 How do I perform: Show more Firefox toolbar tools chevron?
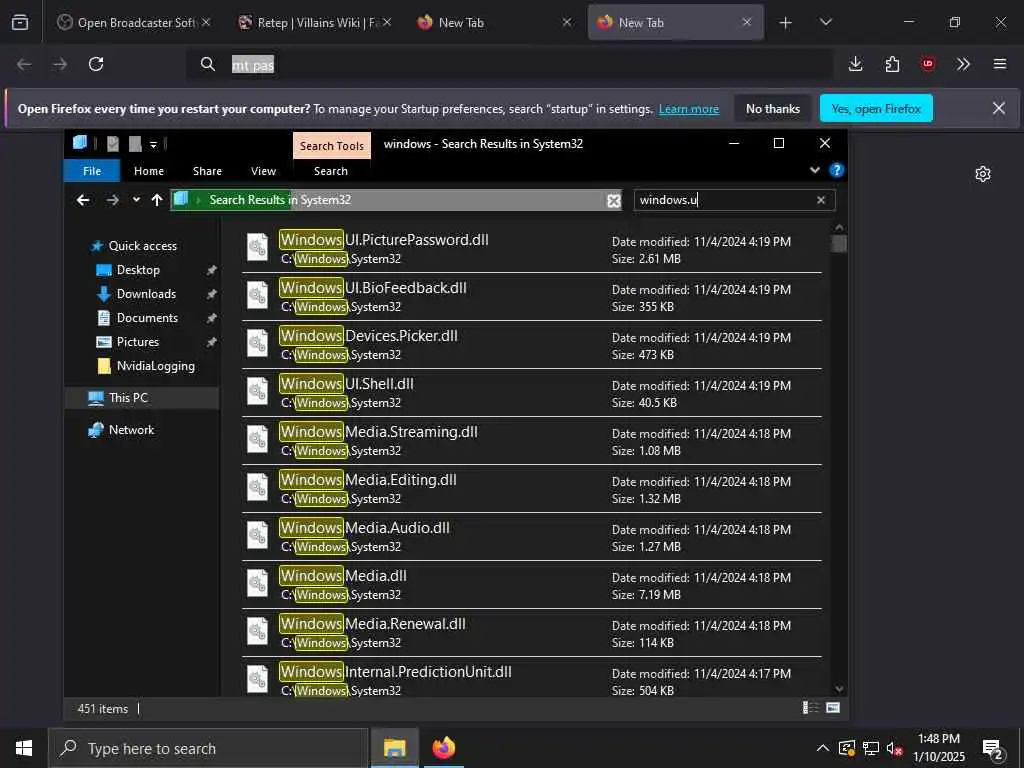pos(963,64)
